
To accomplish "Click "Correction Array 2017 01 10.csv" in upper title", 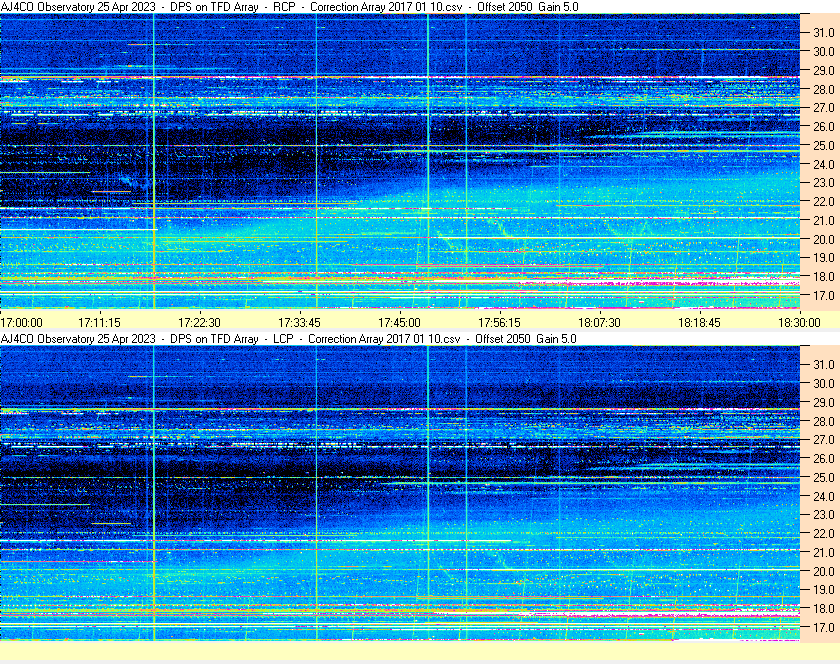I will [x=386, y=7].
